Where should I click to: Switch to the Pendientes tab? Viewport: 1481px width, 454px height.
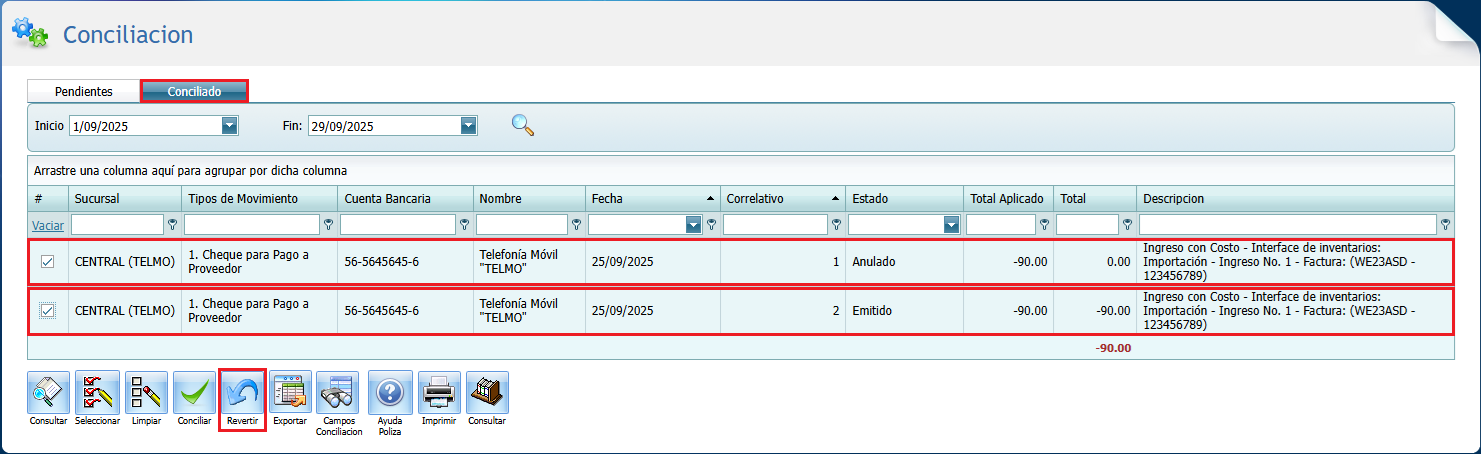(84, 91)
